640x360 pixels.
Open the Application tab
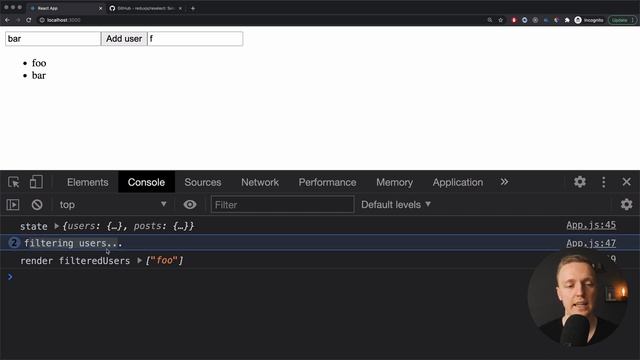click(458, 182)
